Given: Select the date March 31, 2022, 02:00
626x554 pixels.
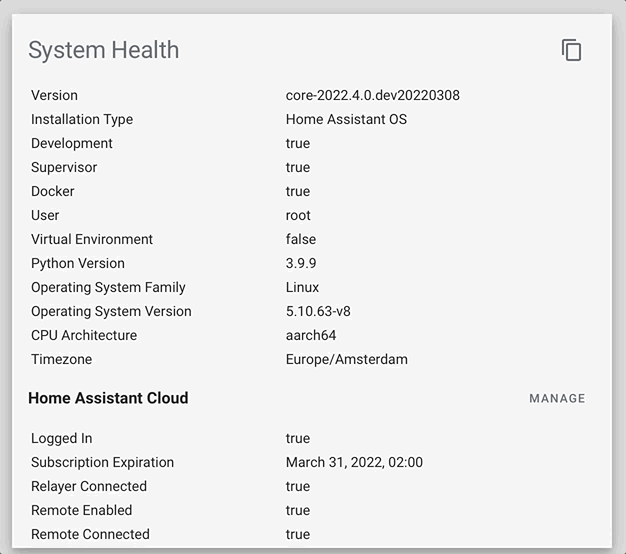Looking at the screenshot, I should pyautogui.click(x=354, y=462).
